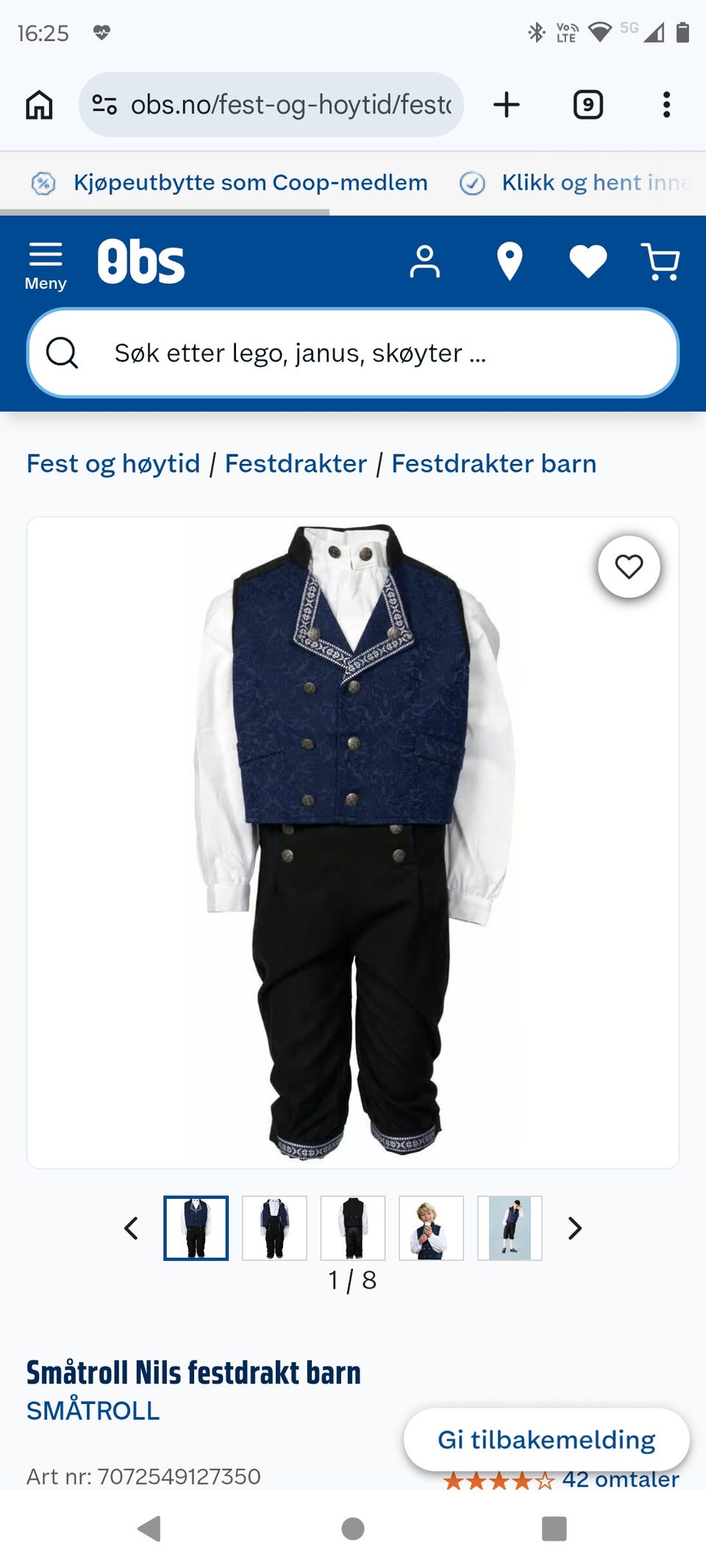The width and height of the screenshot is (706, 1568).
Task: Open the SMÅTROLL brand link
Action: coord(93,1411)
